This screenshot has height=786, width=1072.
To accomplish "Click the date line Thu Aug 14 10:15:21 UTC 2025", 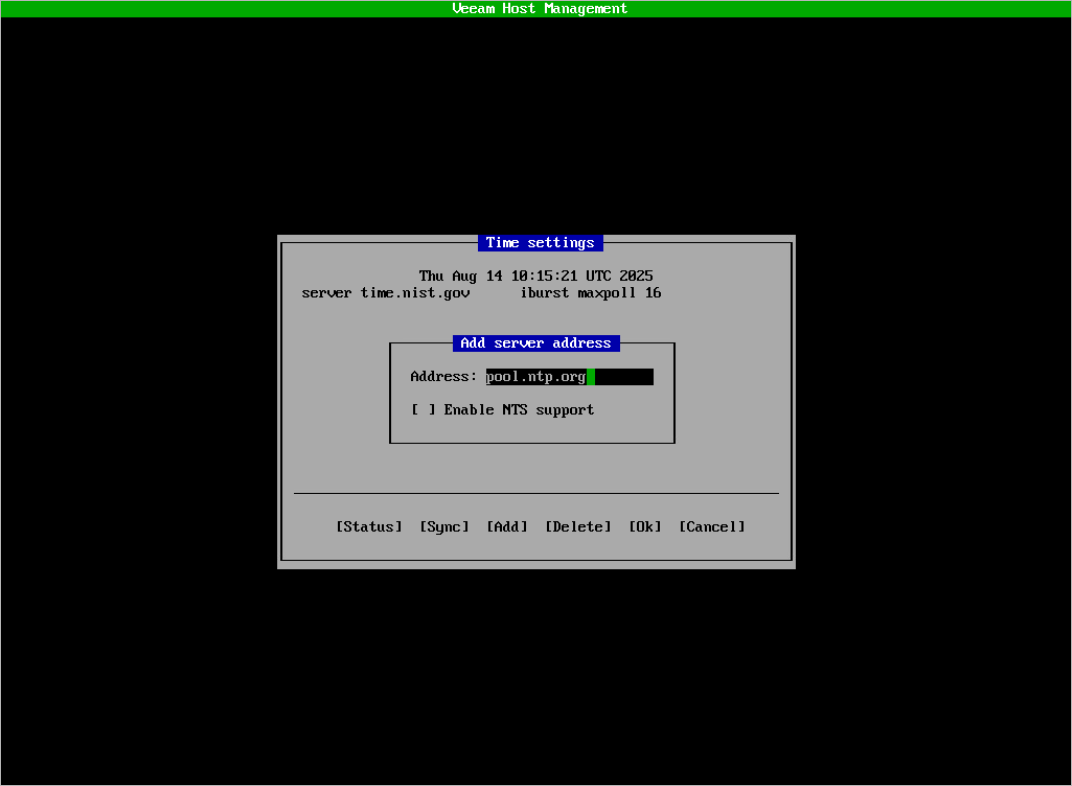I will coord(536,276).
